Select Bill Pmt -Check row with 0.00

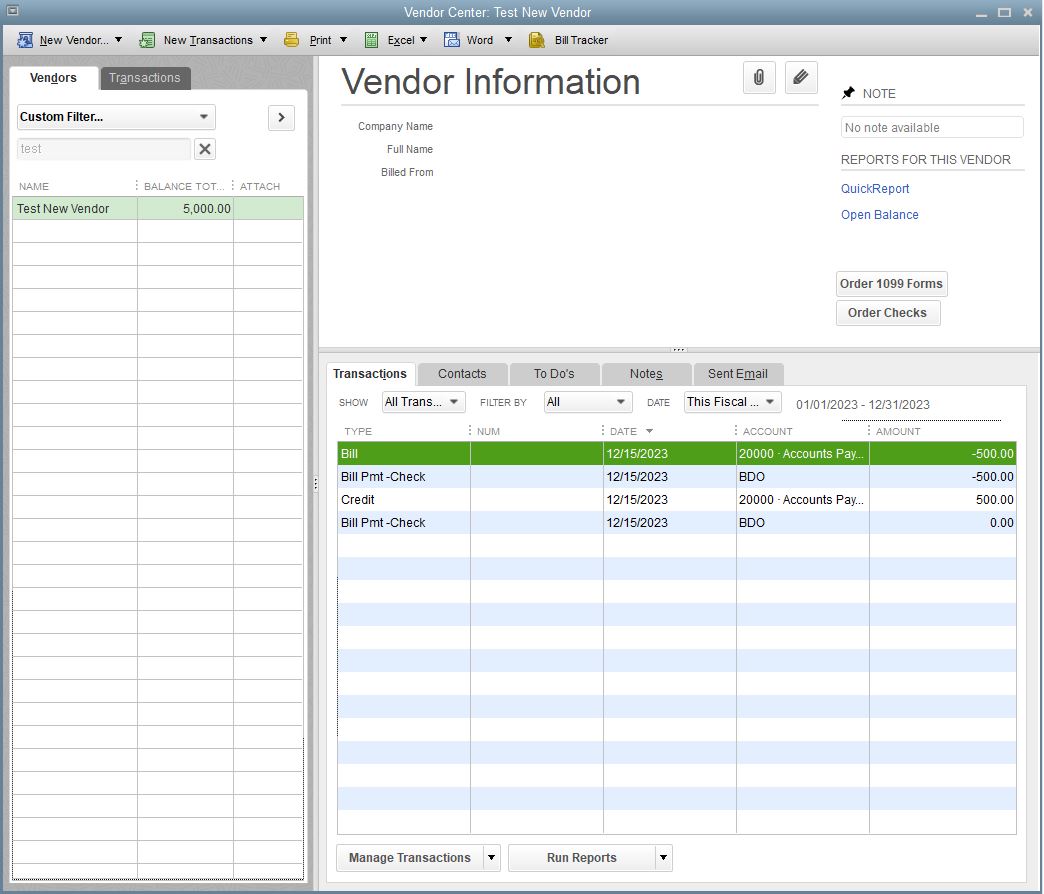pyautogui.click(x=676, y=523)
